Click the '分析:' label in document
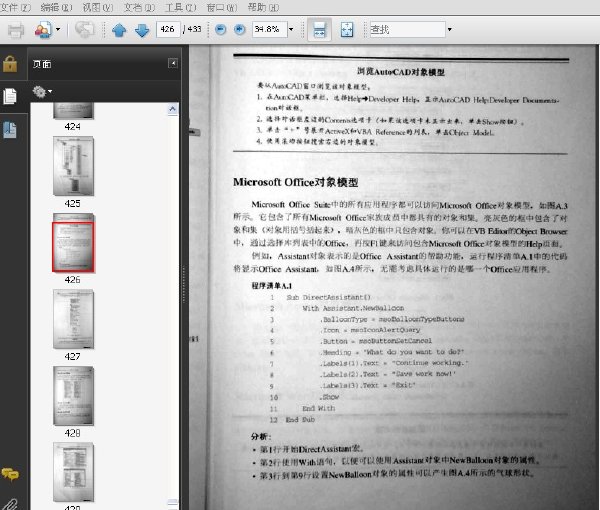The image size is (600, 510). pyautogui.click(x=261, y=437)
